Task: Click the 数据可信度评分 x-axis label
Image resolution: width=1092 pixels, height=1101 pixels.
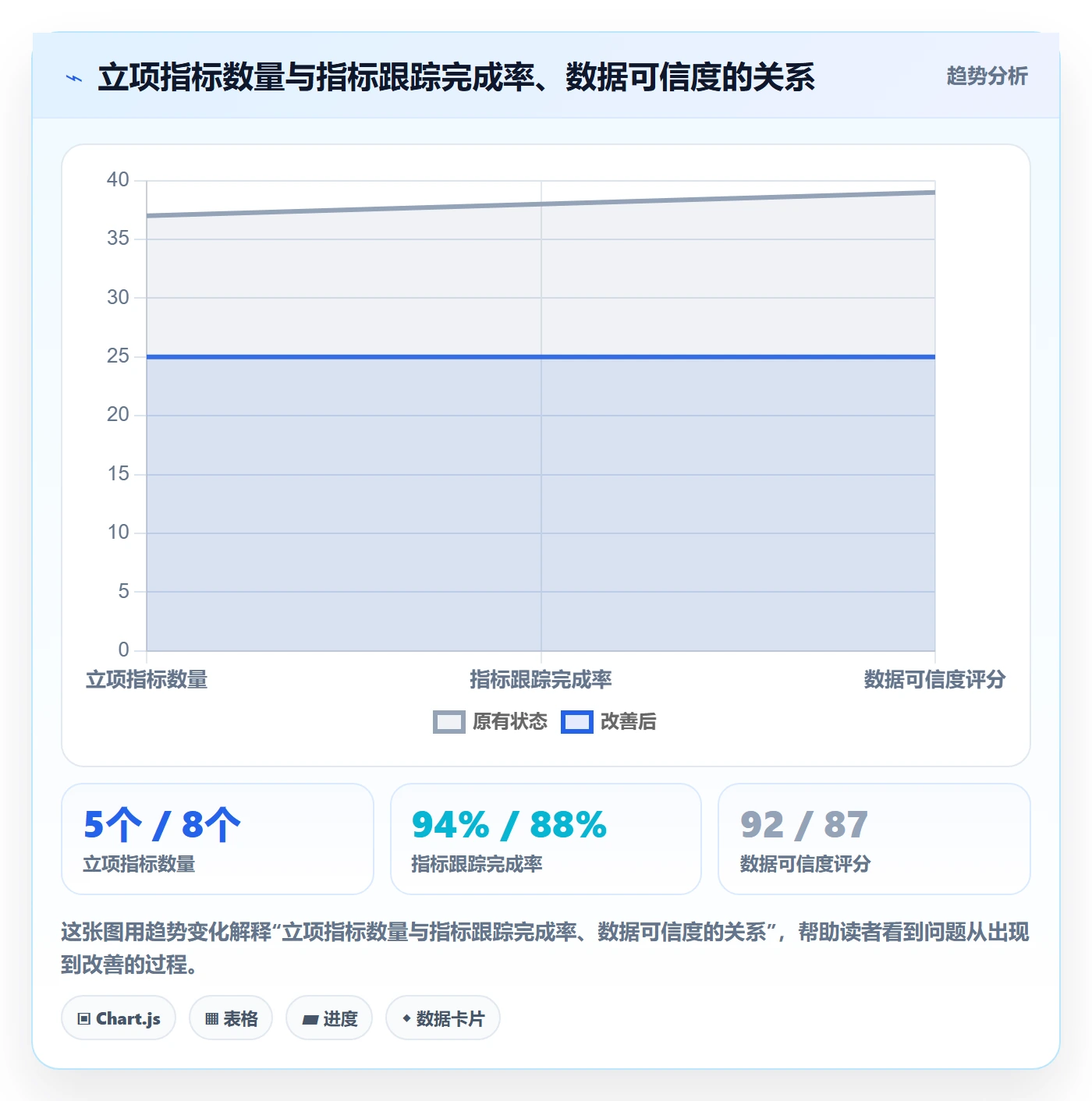Action: (x=934, y=680)
